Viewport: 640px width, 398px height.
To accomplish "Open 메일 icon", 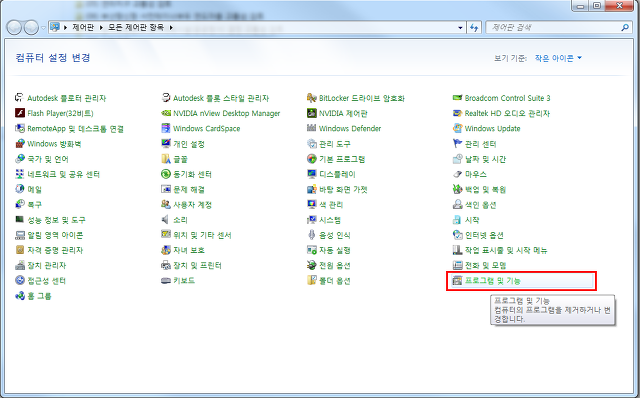I will [x=20, y=189].
